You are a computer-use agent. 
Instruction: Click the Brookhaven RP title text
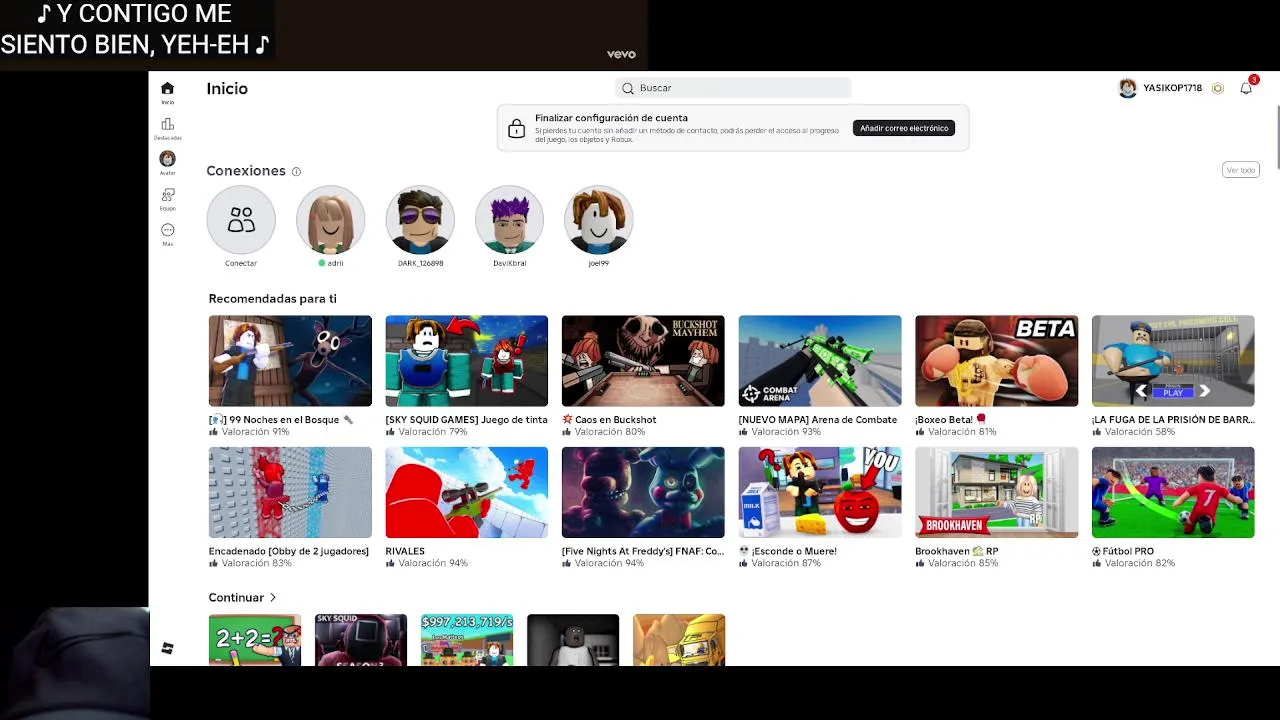[x=957, y=551]
